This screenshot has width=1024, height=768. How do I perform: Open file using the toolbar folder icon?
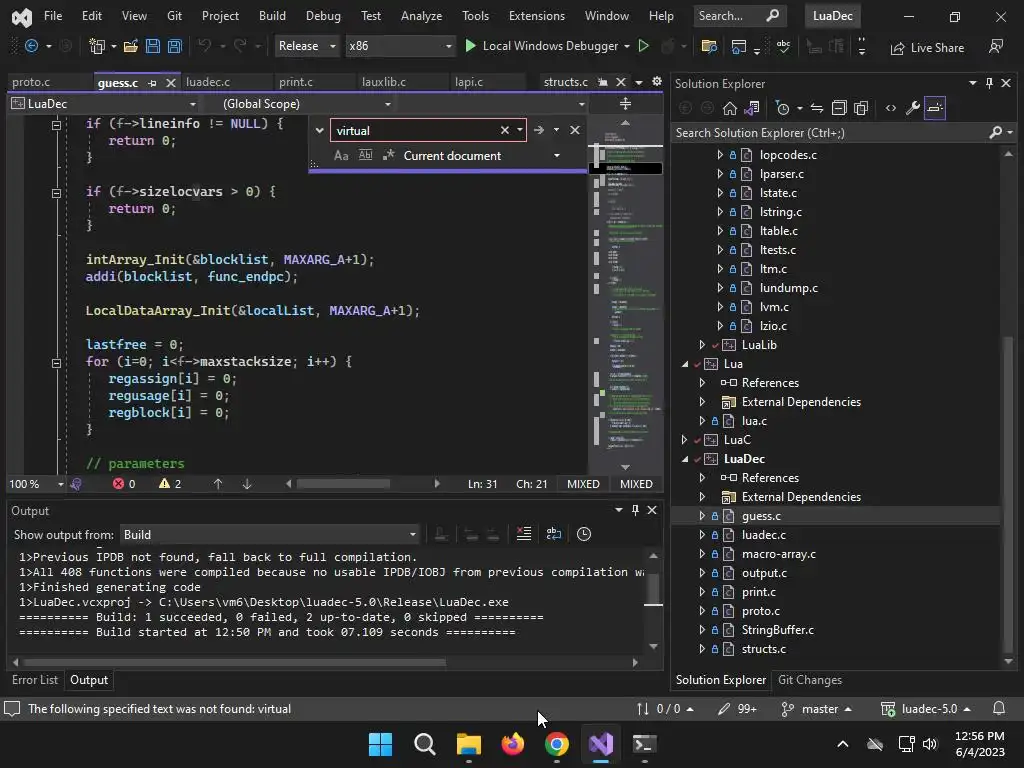point(131,46)
